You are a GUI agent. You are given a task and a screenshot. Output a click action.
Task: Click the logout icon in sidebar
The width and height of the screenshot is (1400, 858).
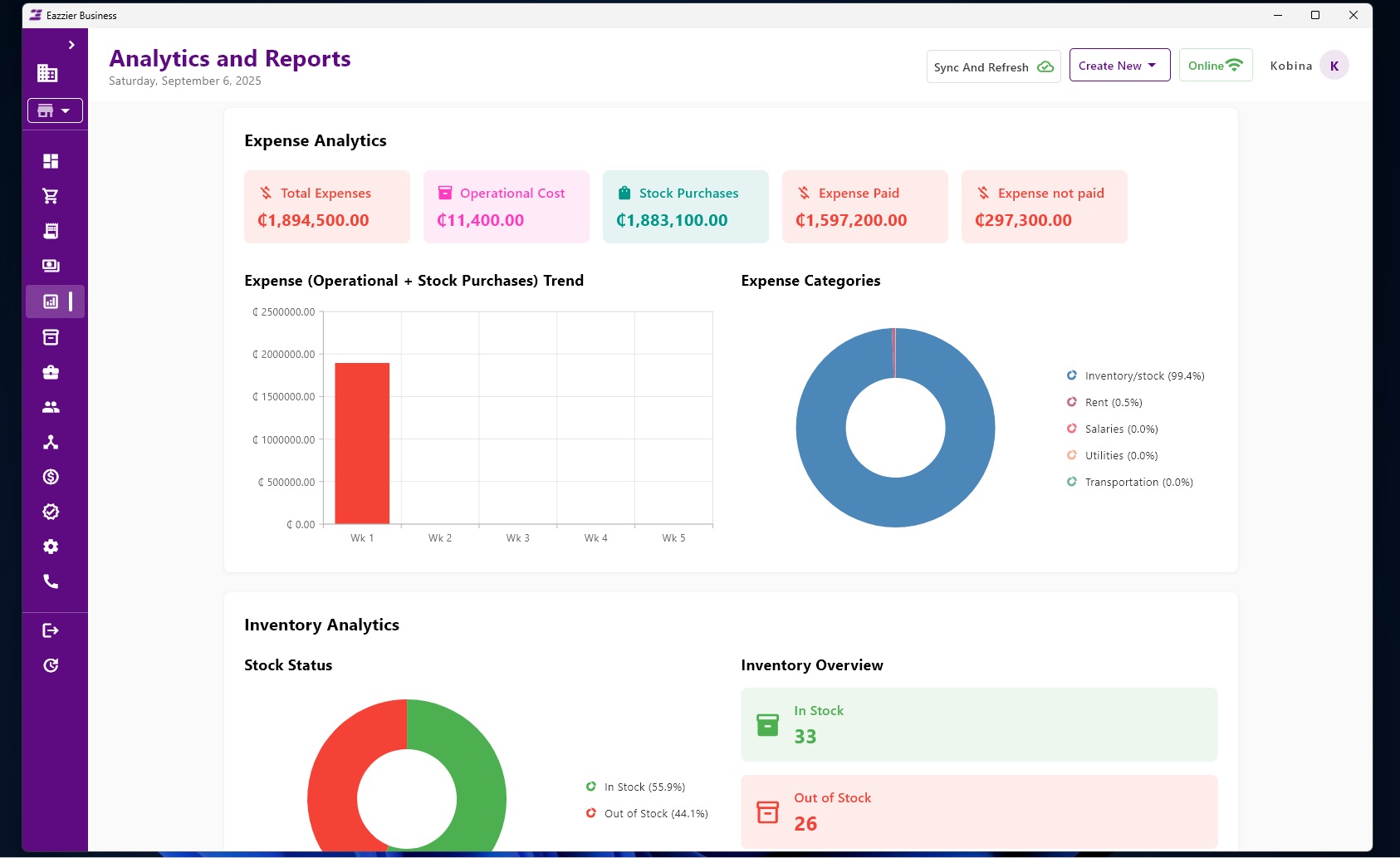(51, 630)
